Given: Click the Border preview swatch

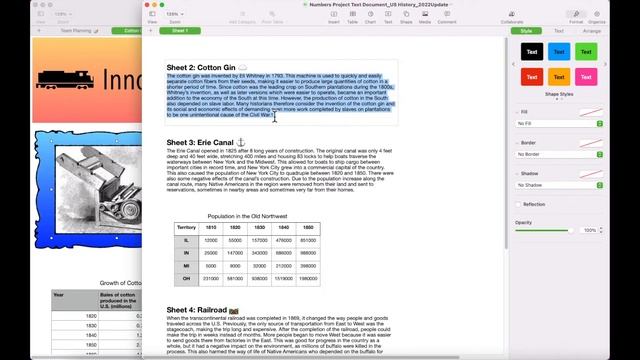Looking at the screenshot, I should click(x=591, y=143).
